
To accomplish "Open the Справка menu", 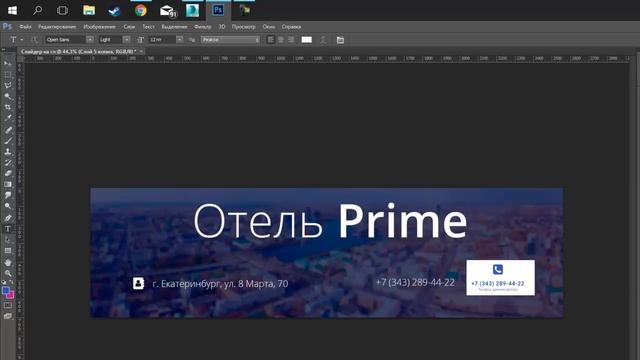I will click(291, 27).
